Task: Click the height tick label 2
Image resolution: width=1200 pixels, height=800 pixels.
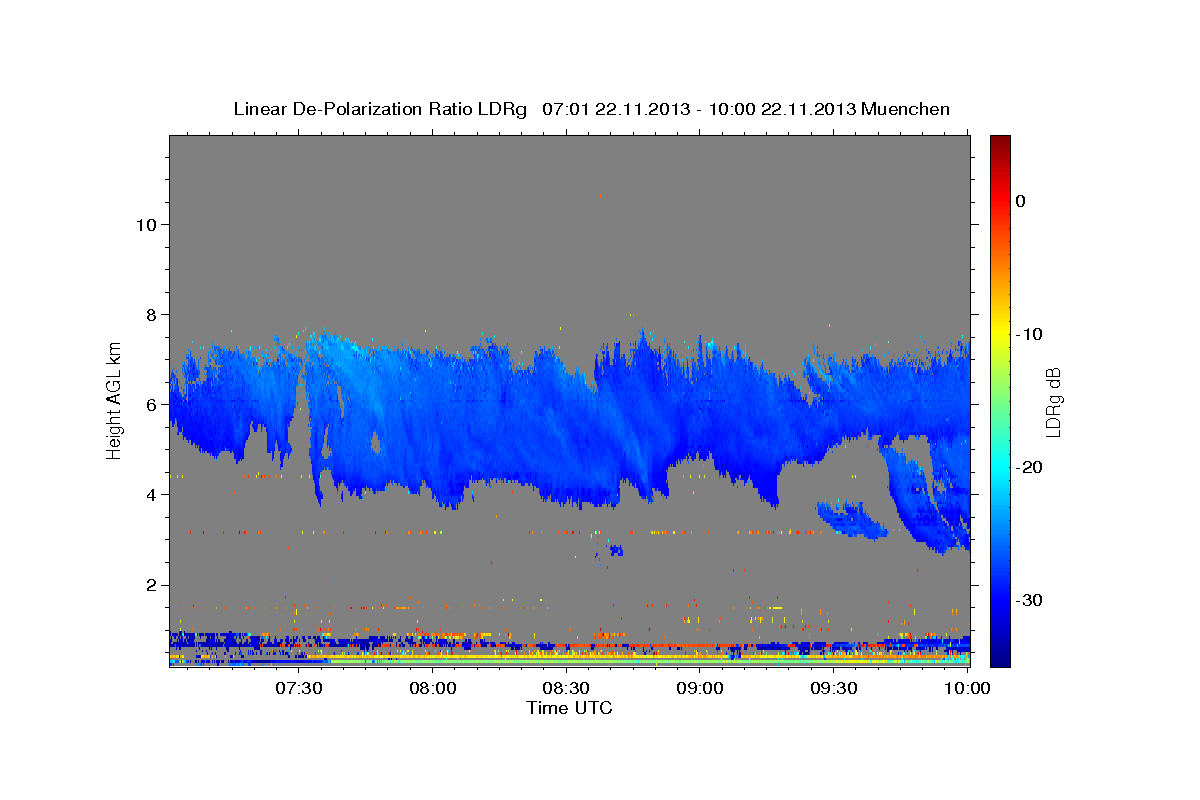Action: 152,584
